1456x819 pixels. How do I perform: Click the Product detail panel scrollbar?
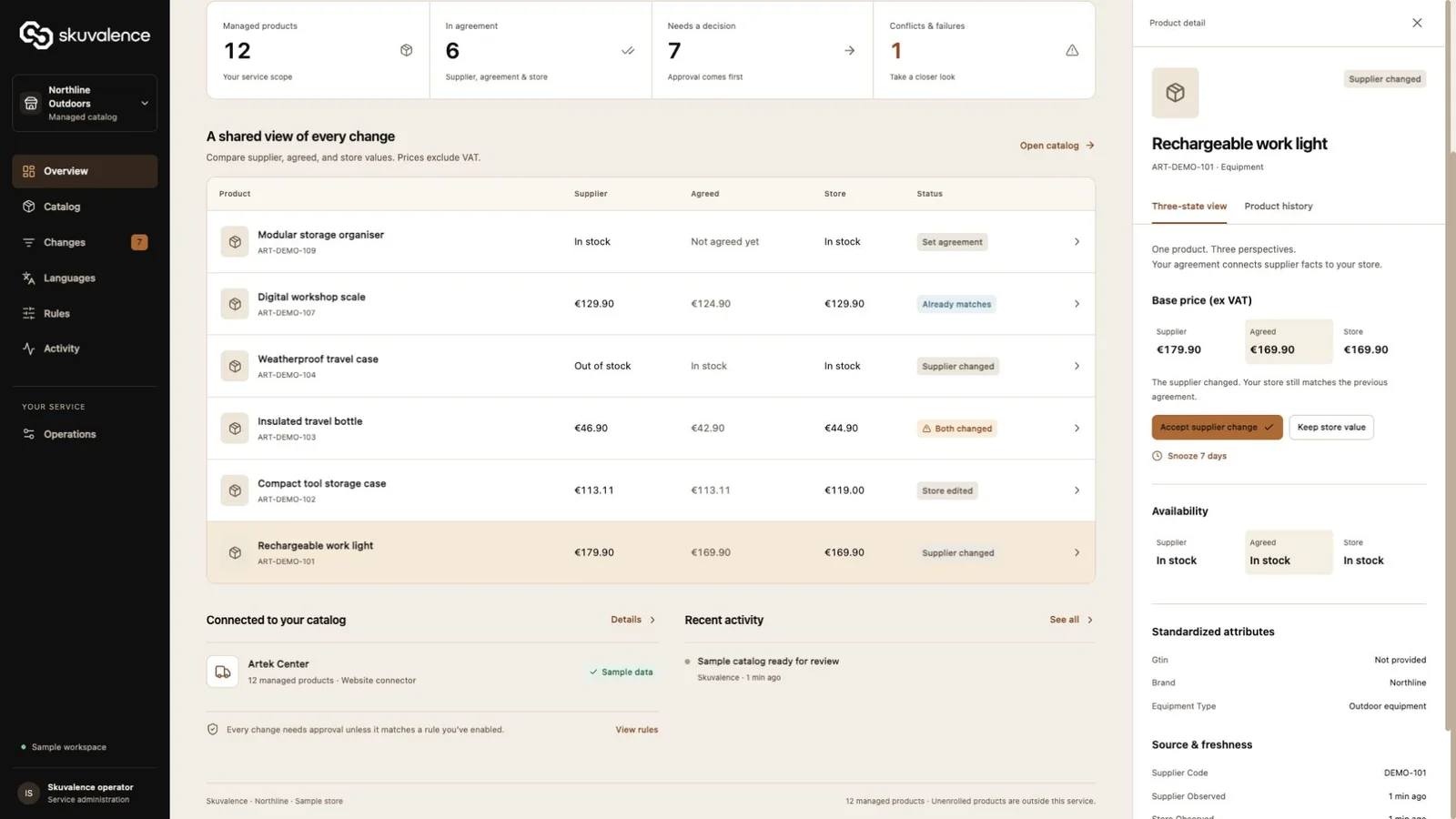(x=1451, y=440)
